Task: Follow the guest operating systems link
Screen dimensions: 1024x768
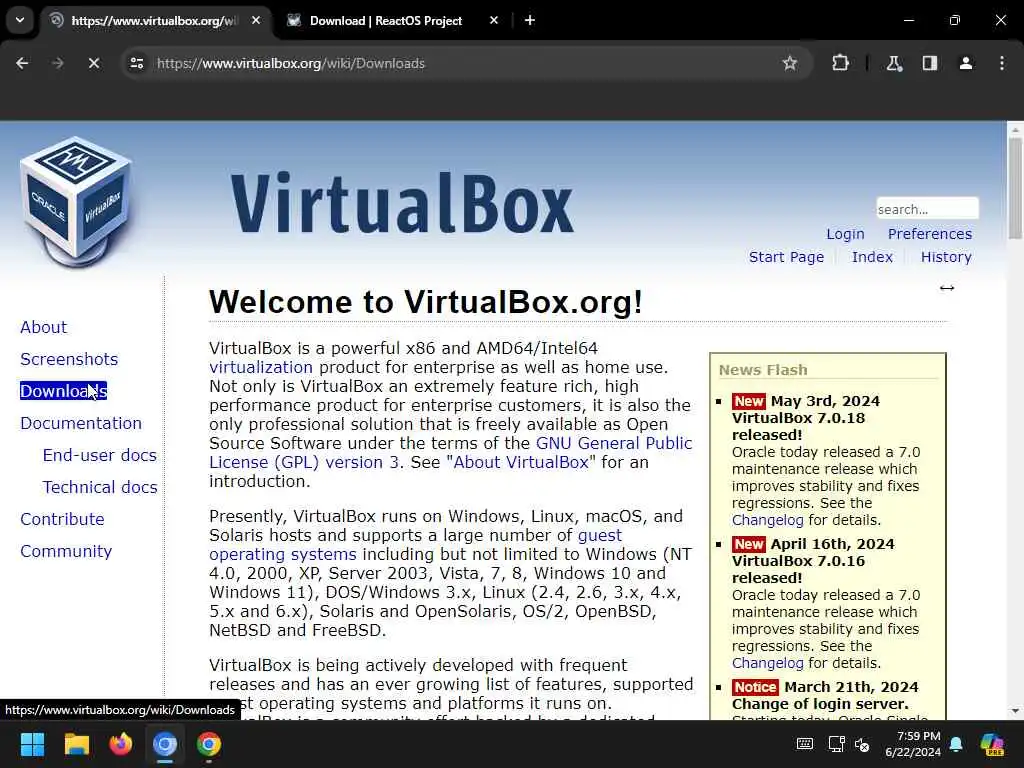Action: pyautogui.click(x=283, y=554)
